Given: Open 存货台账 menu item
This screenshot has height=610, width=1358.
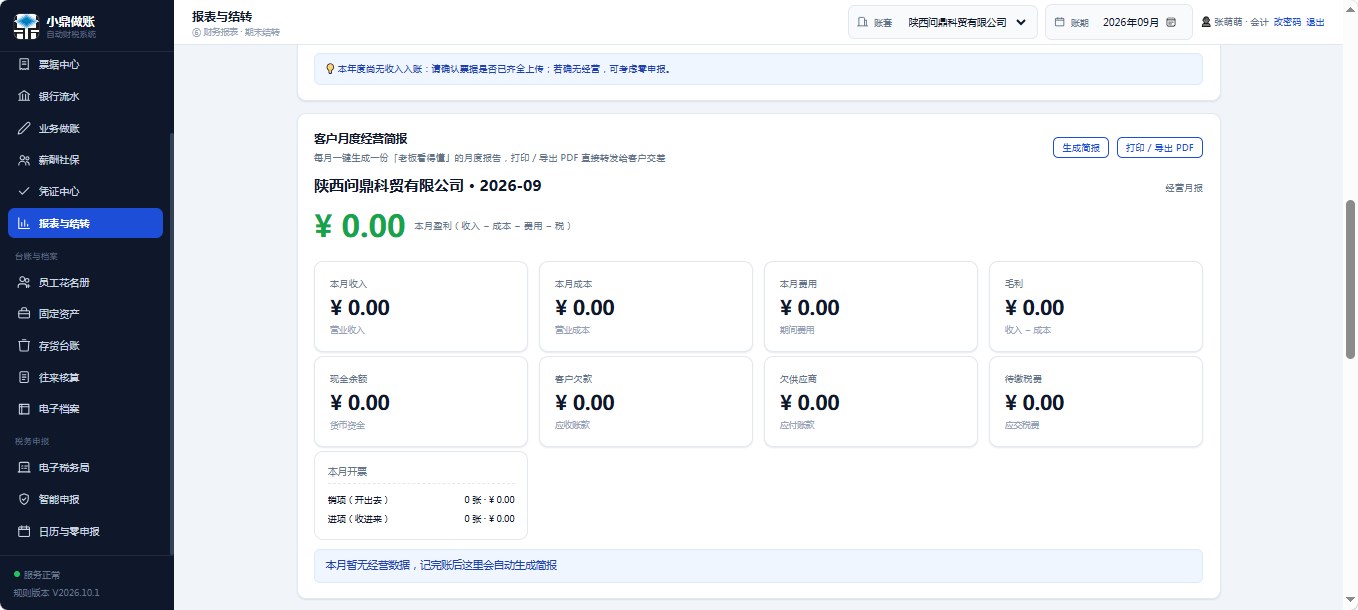Looking at the screenshot, I should pyautogui.click(x=85, y=346).
